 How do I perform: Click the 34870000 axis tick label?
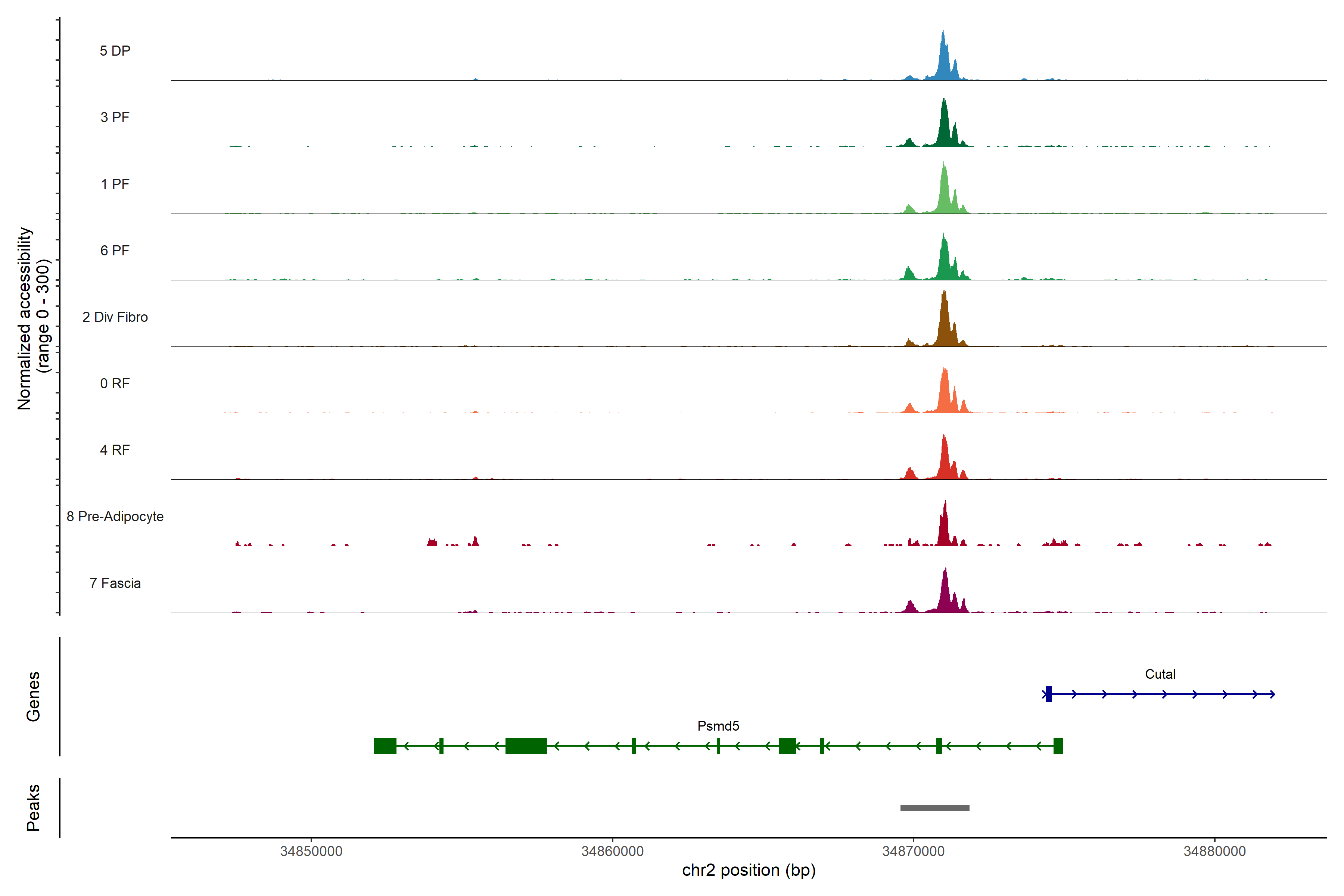click(913, 852)
